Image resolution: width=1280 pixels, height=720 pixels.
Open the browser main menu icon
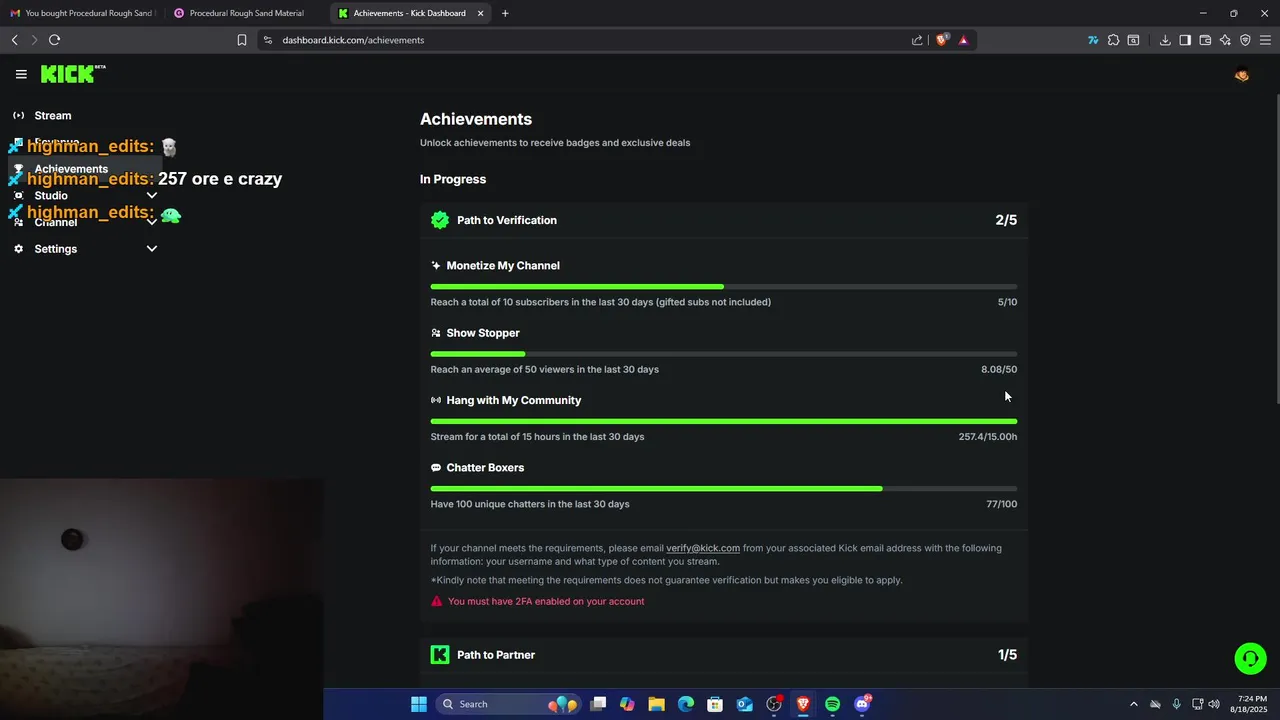click(x=1266, y=40)
